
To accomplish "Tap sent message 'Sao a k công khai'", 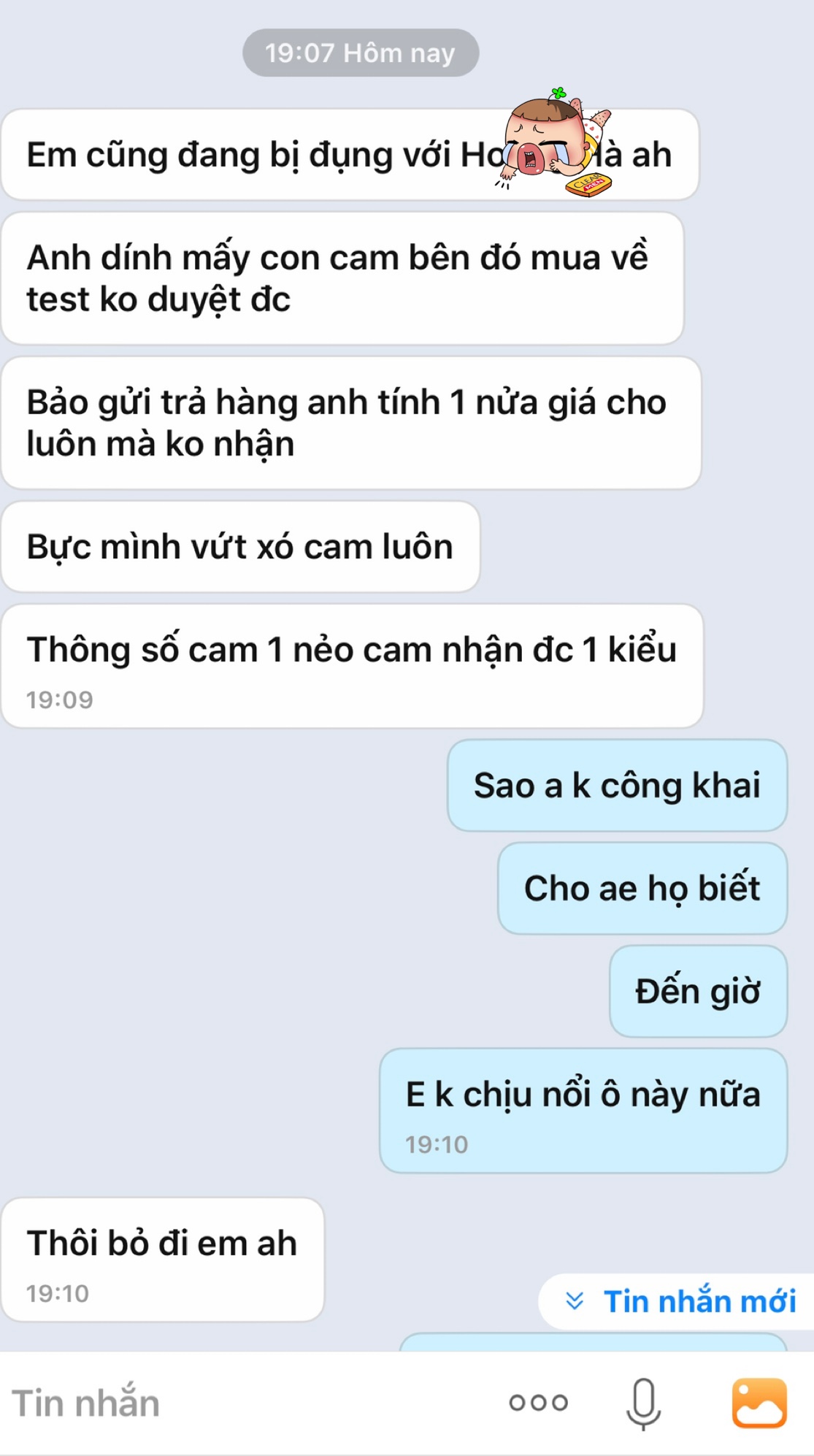I will click(618, 785).
